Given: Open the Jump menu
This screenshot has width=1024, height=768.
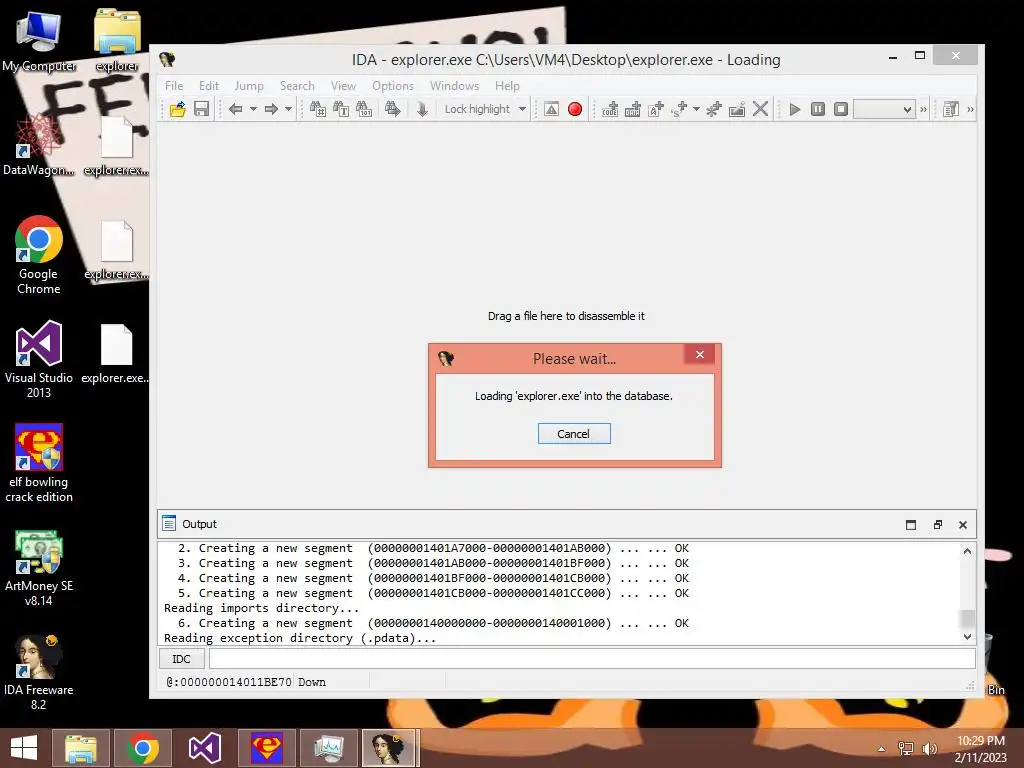Looking at the screenshot, I should coord(249,86).
